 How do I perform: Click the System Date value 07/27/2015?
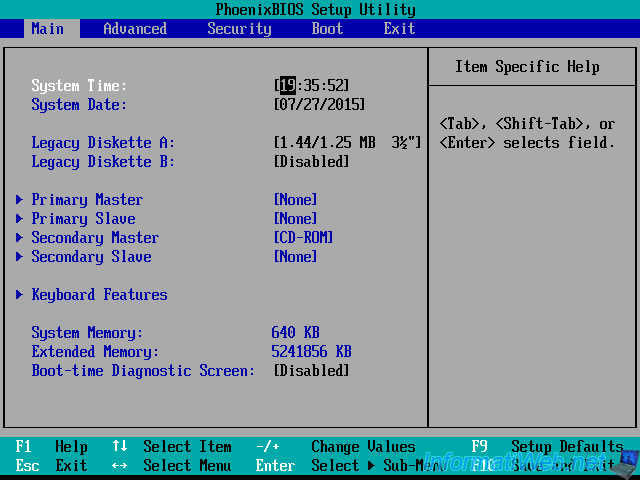pos(319,104)
